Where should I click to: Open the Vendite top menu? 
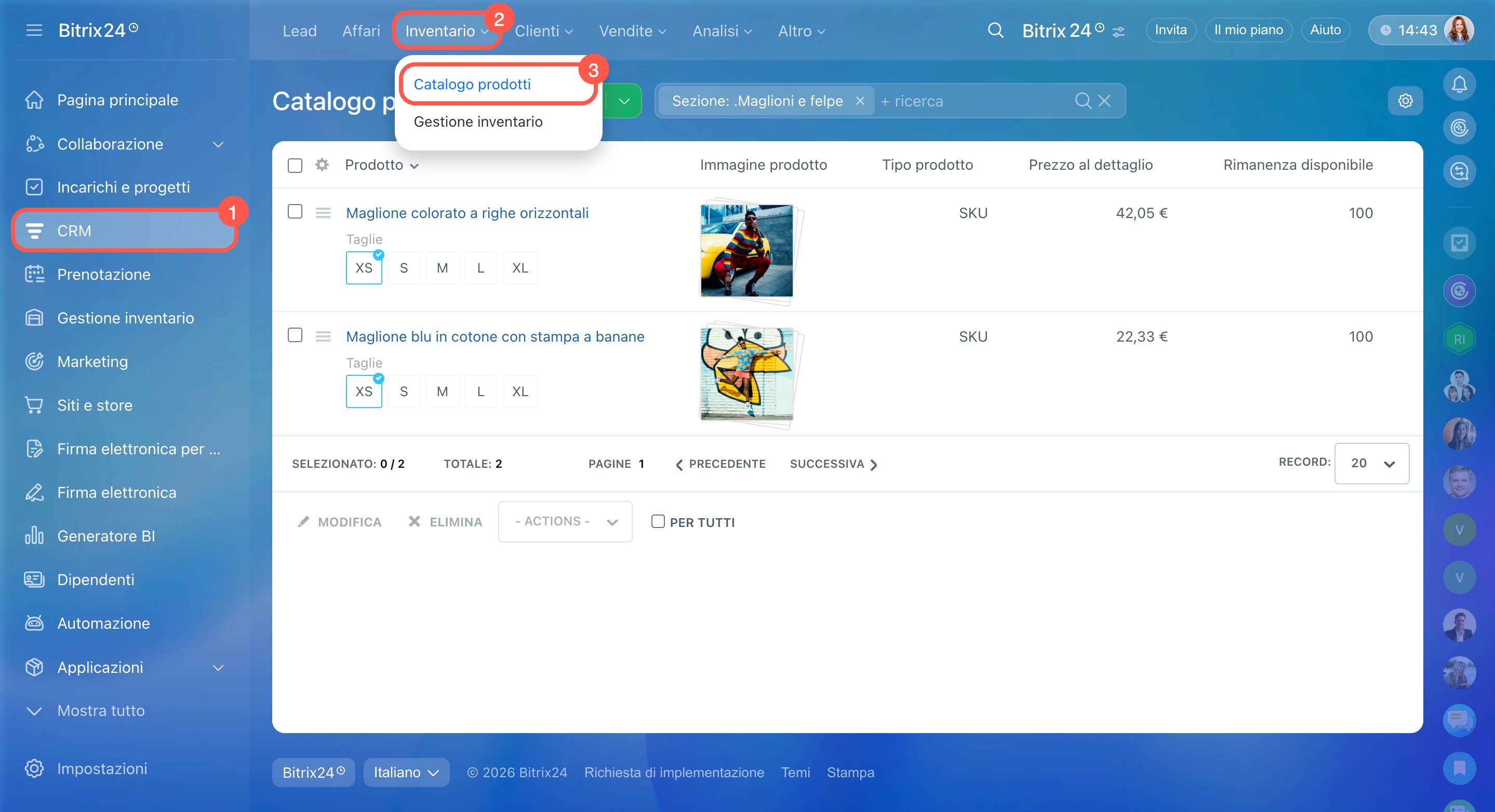[x=632, y=31]
